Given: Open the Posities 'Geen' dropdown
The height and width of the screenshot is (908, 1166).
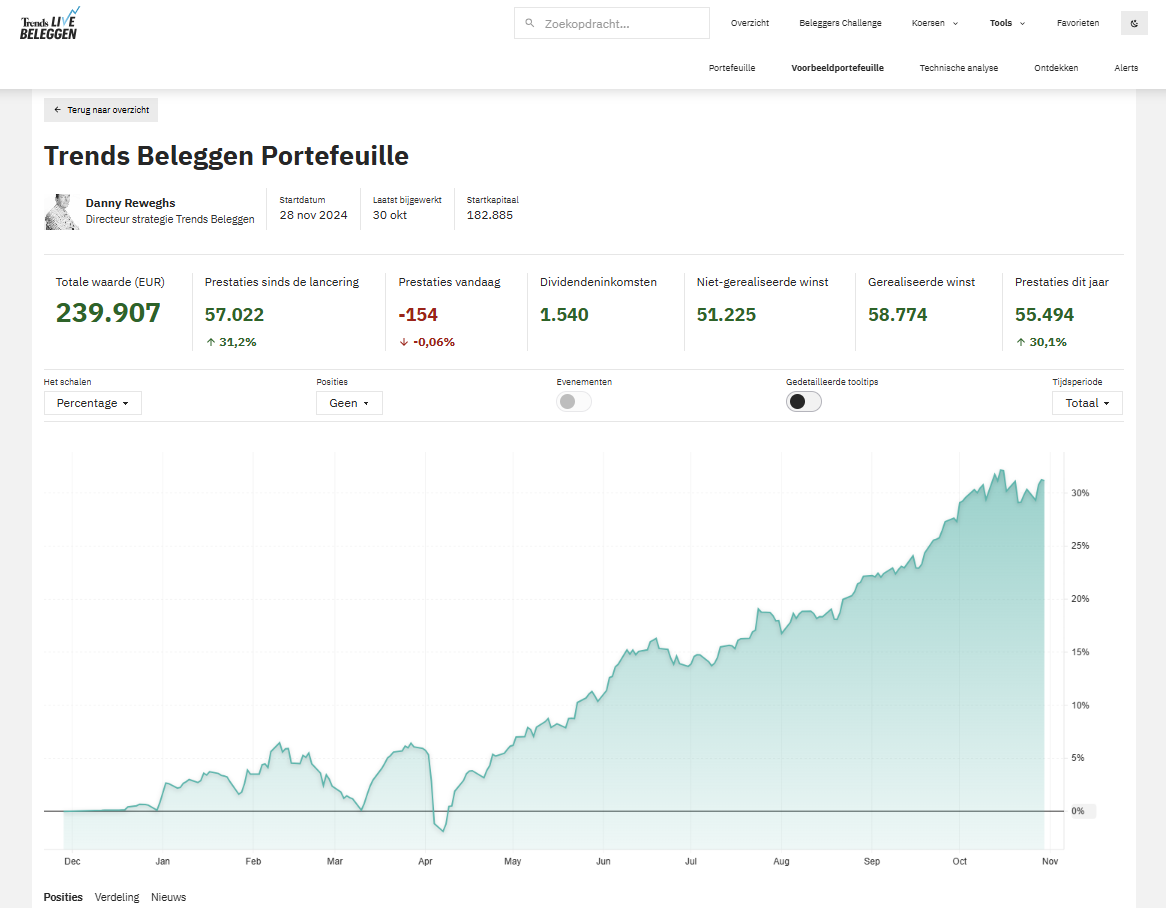Looking at the screenshot, I should [349, 403].
